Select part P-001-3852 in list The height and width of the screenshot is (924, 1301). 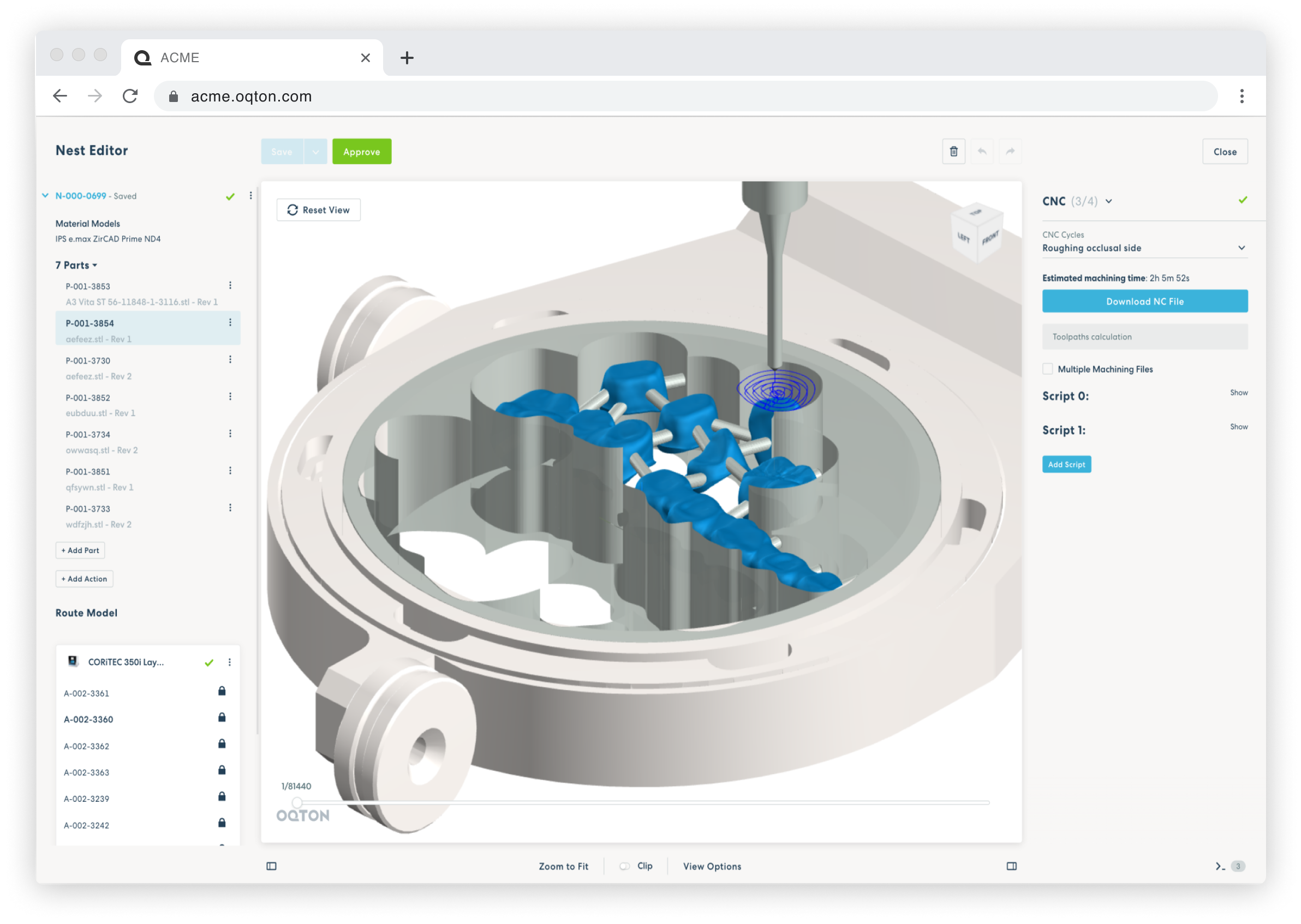click(88, 398)
